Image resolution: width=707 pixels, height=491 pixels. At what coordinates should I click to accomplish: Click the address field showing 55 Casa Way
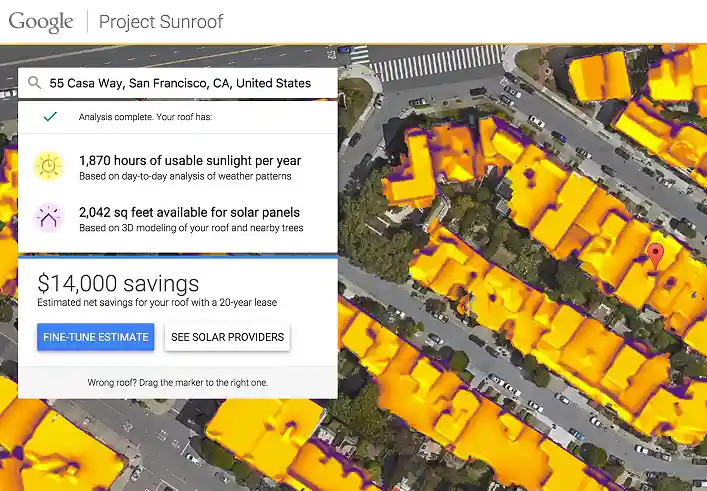point(178,83)
